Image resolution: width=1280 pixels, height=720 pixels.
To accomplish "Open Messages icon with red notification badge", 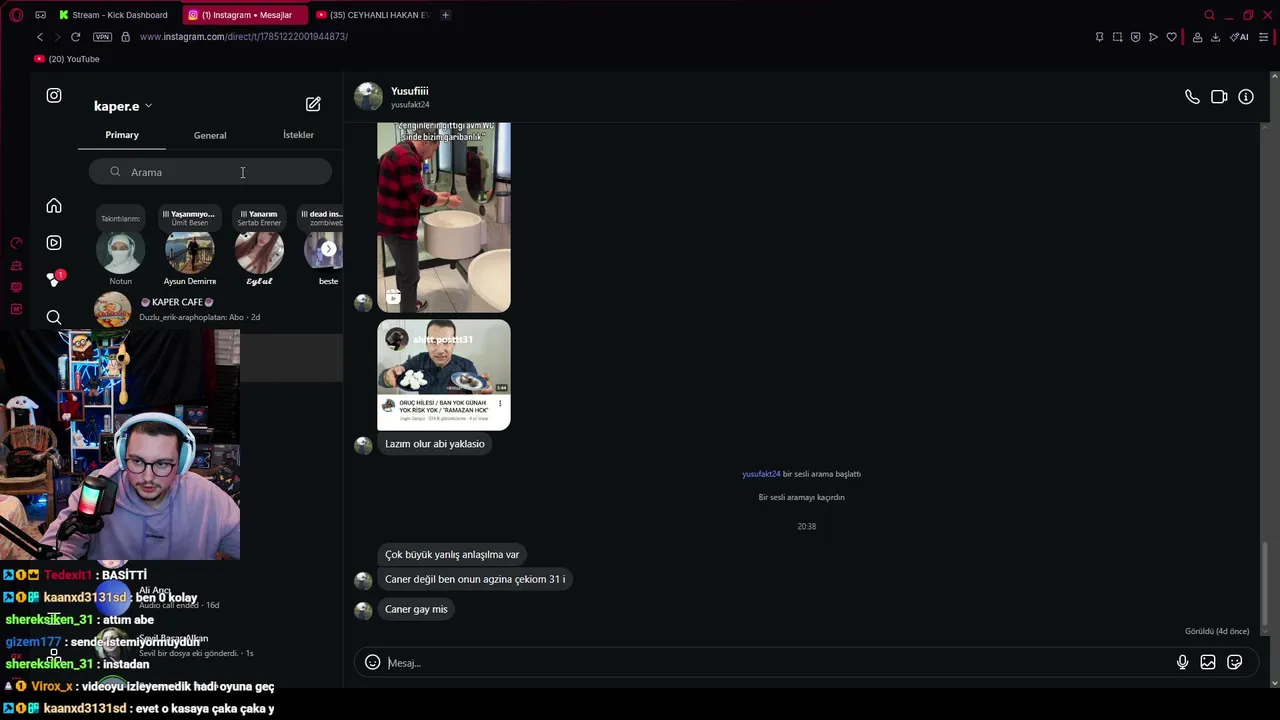I will (54, 280).
